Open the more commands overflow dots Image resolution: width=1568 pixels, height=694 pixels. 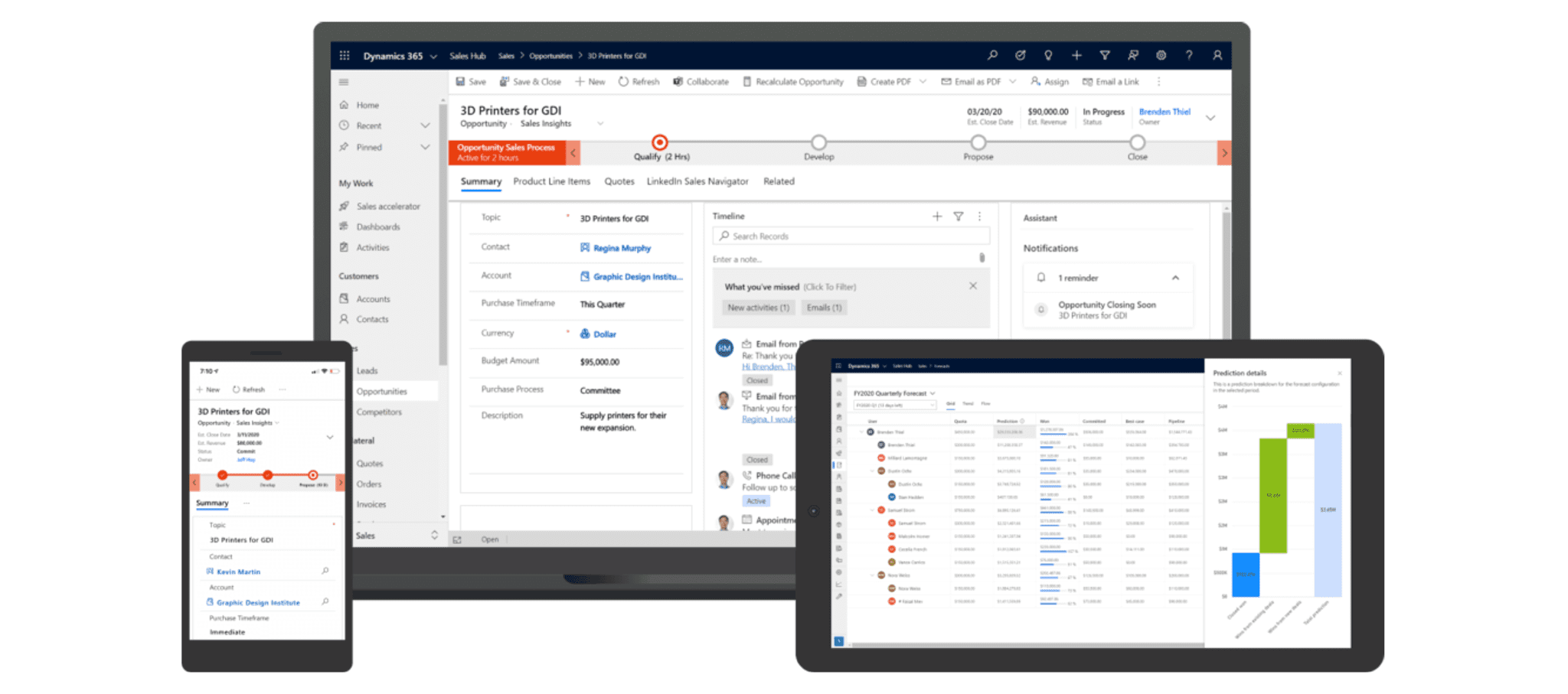pyautogui.click(x=1158, y=82)
